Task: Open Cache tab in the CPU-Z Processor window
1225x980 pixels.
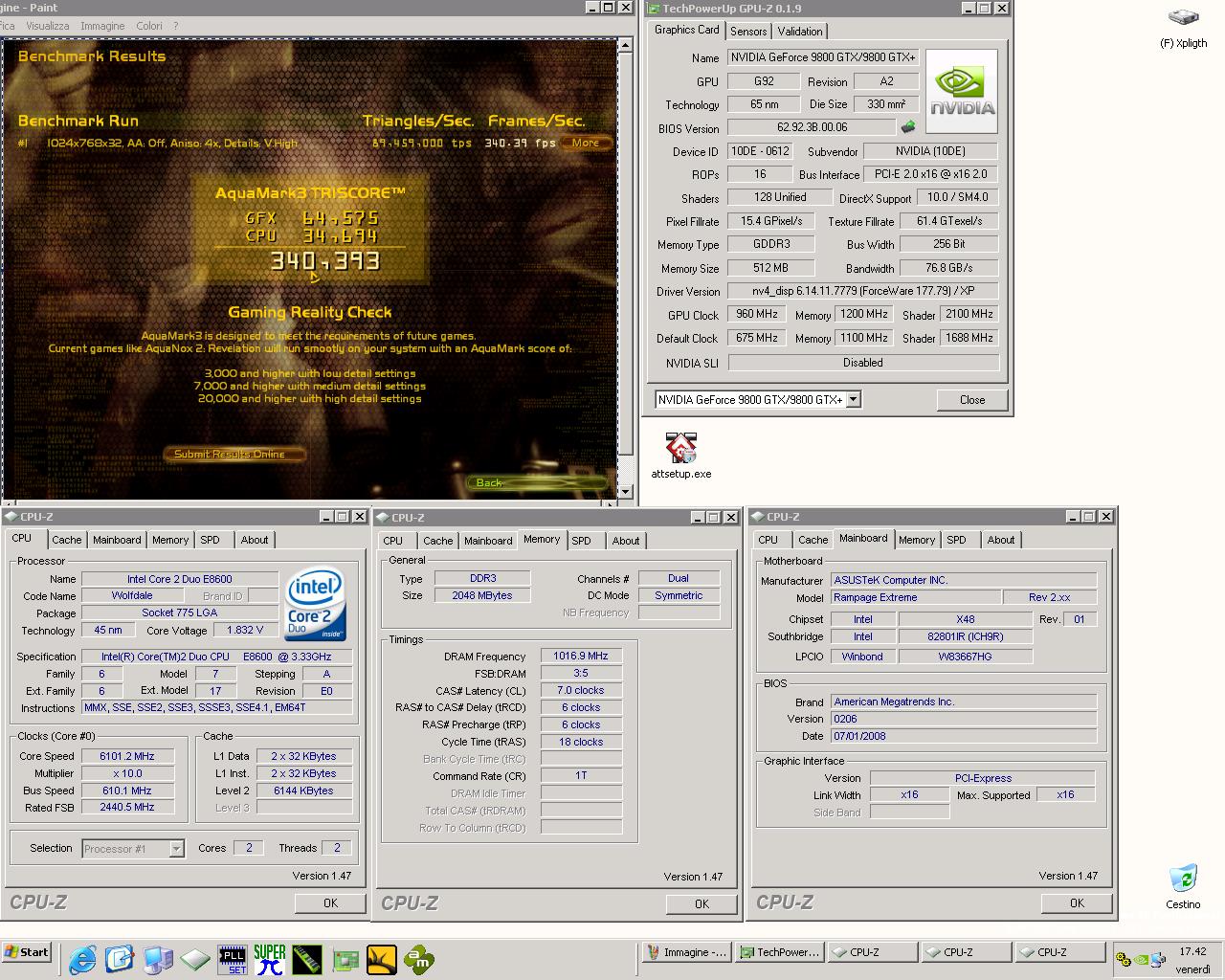Action: pyautogui.click(x=67, y=540)
